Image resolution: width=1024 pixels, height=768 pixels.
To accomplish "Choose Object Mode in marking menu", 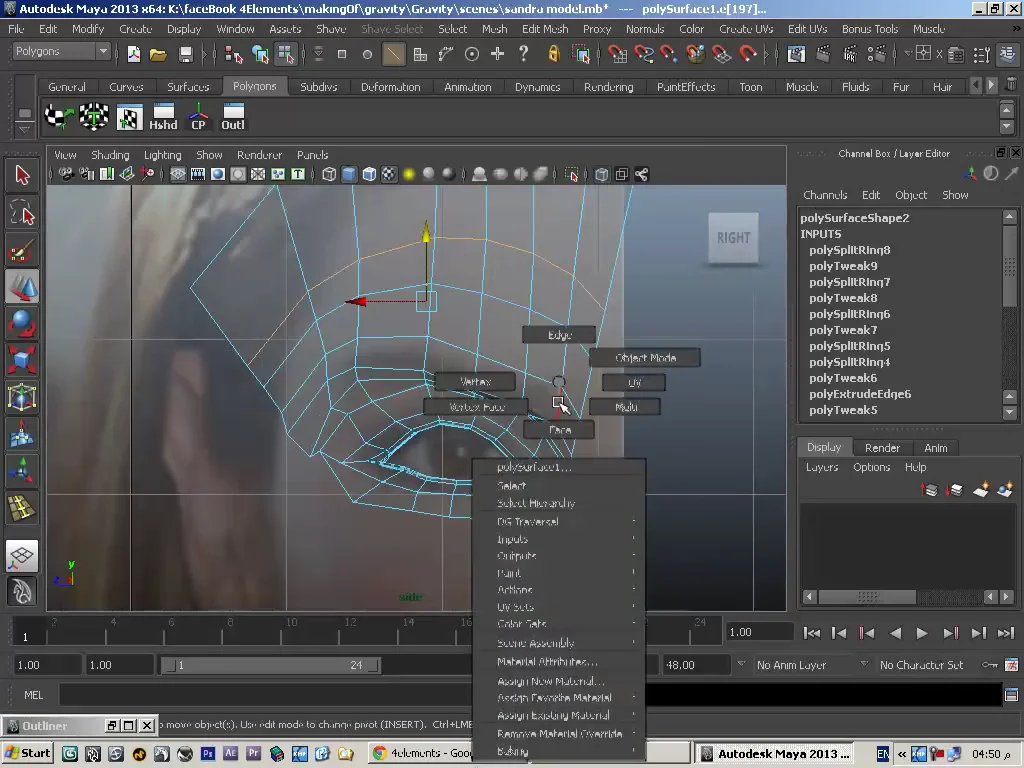I will (x=645, y=357).
